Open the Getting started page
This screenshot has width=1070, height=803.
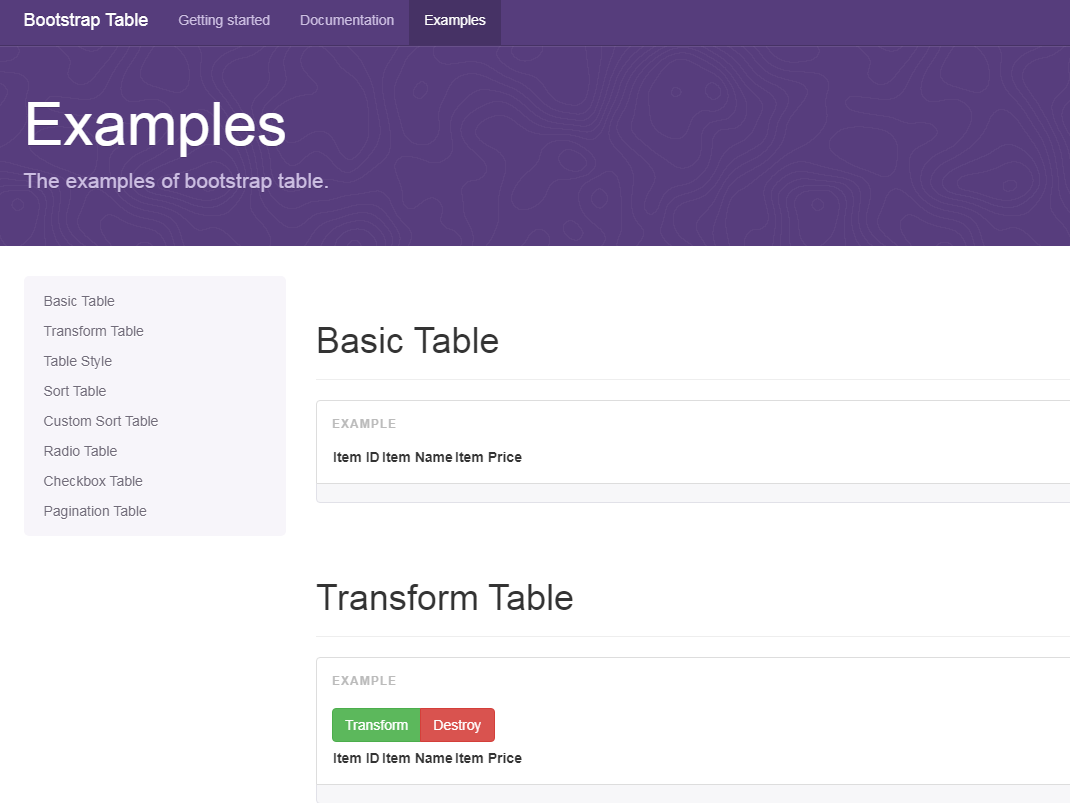point(224,20)
